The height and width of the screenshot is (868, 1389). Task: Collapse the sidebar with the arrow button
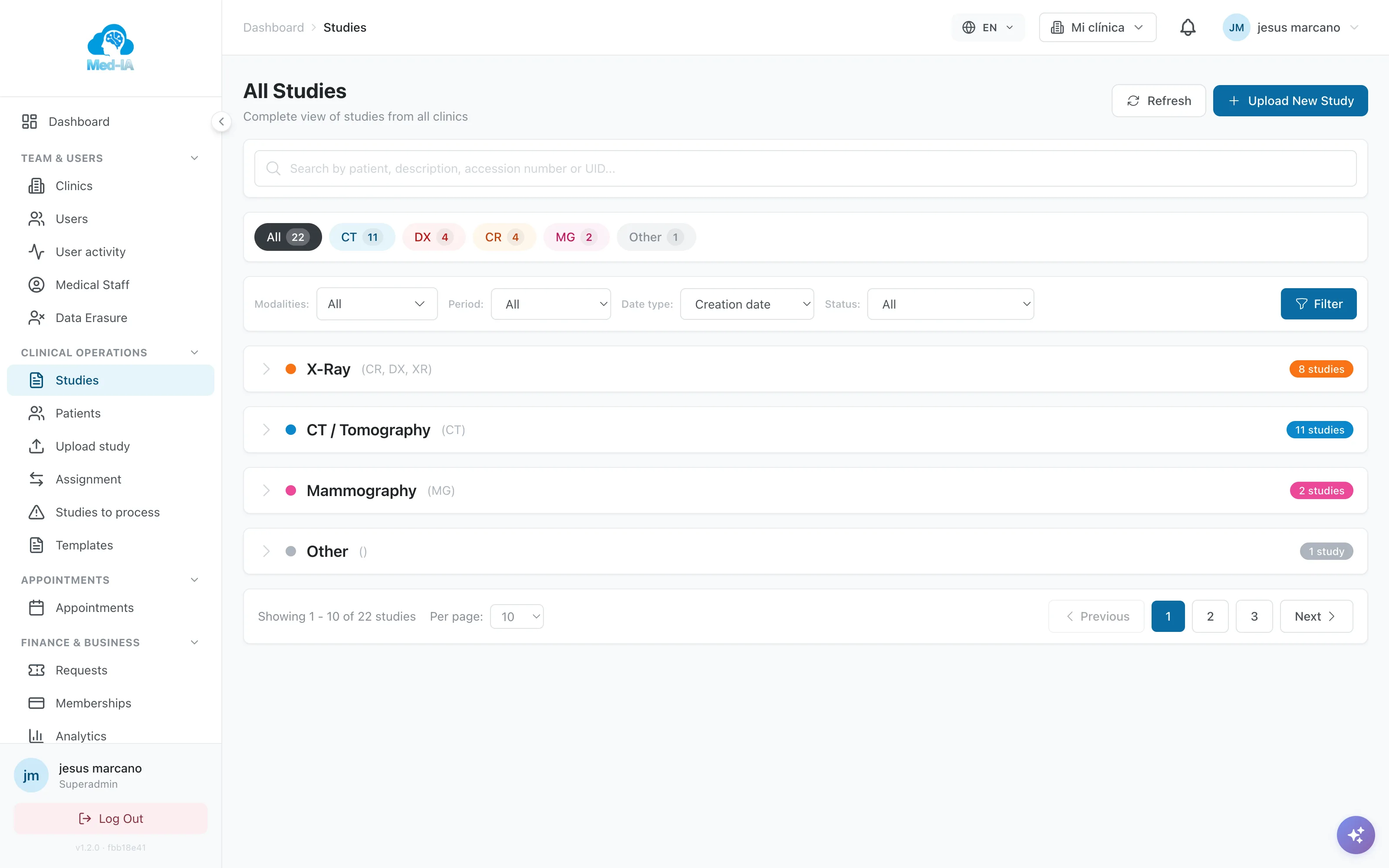click(x=221, y=122)
